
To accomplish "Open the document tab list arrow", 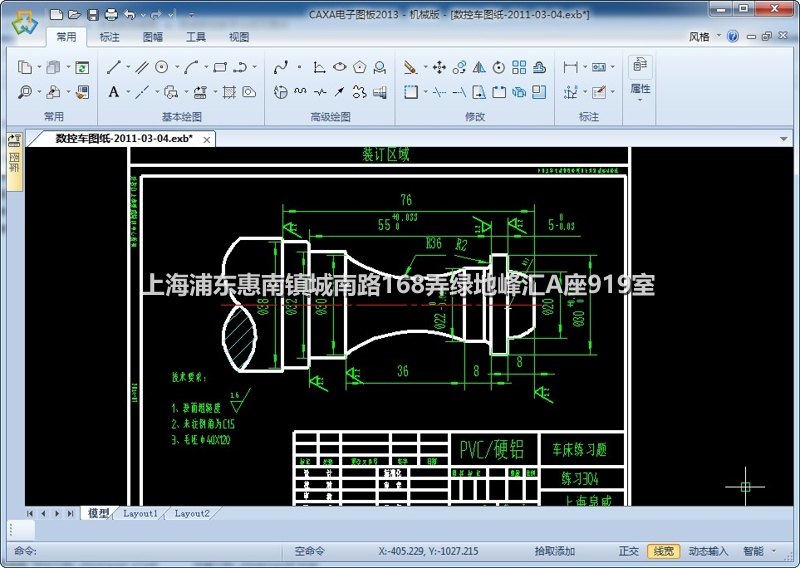I will [784, 138].
